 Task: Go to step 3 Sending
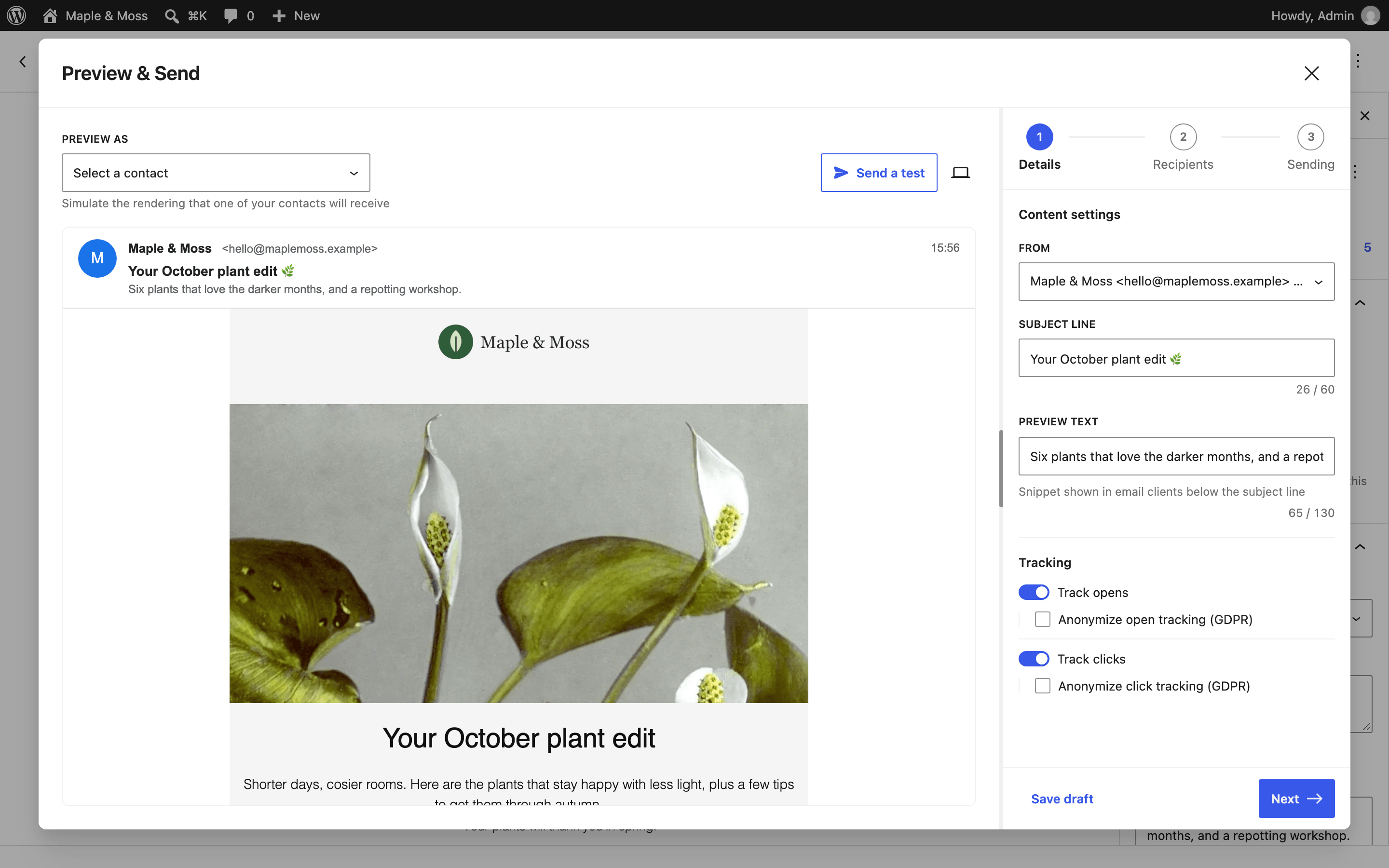pos(1310,148)
